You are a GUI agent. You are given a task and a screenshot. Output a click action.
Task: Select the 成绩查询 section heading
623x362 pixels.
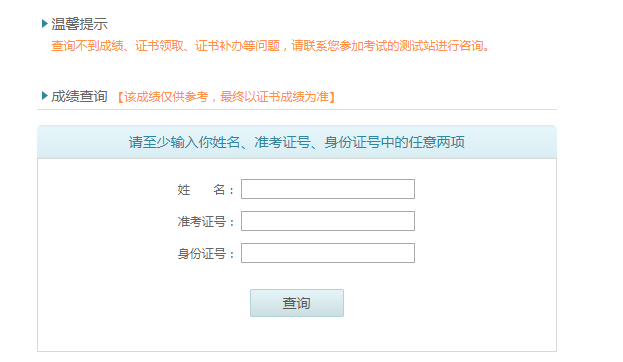(79, 96)
